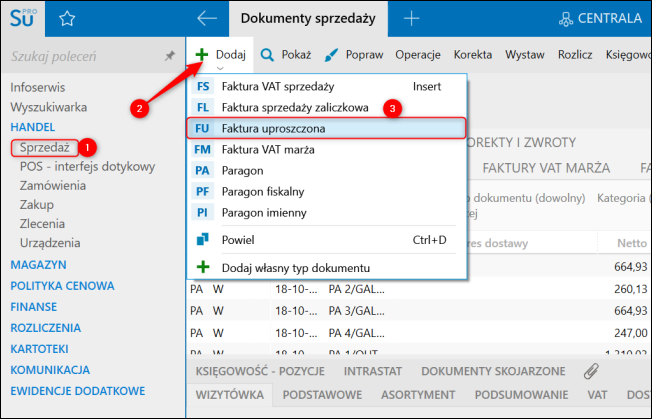
Task: Open the DOKUMENTY SKOJARZONE tab
Action: (x=493, y=371)
